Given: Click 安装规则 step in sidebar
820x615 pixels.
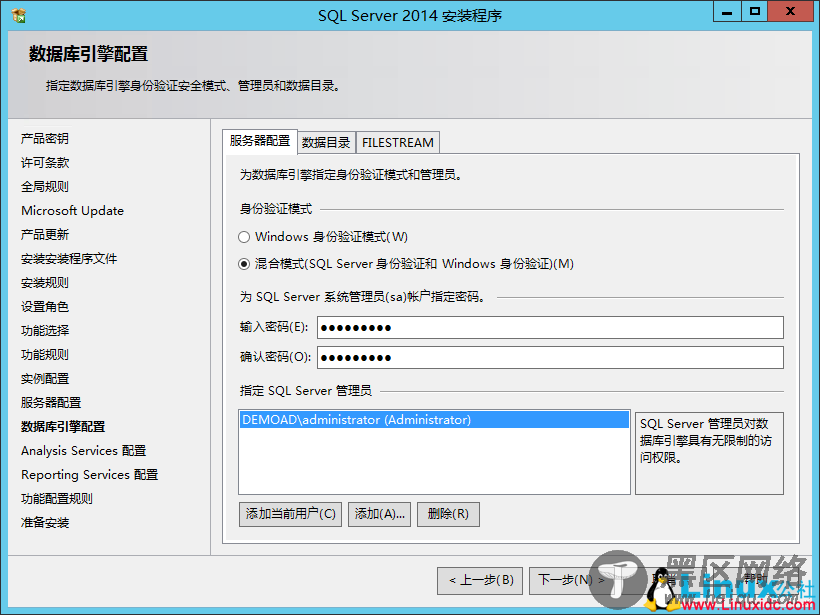Looking at the screenshot, I should (45, 283).
